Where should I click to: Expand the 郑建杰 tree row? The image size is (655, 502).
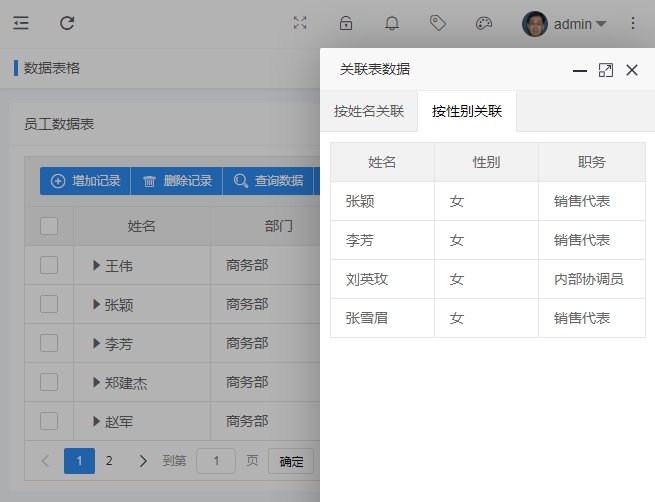(96, 382)
